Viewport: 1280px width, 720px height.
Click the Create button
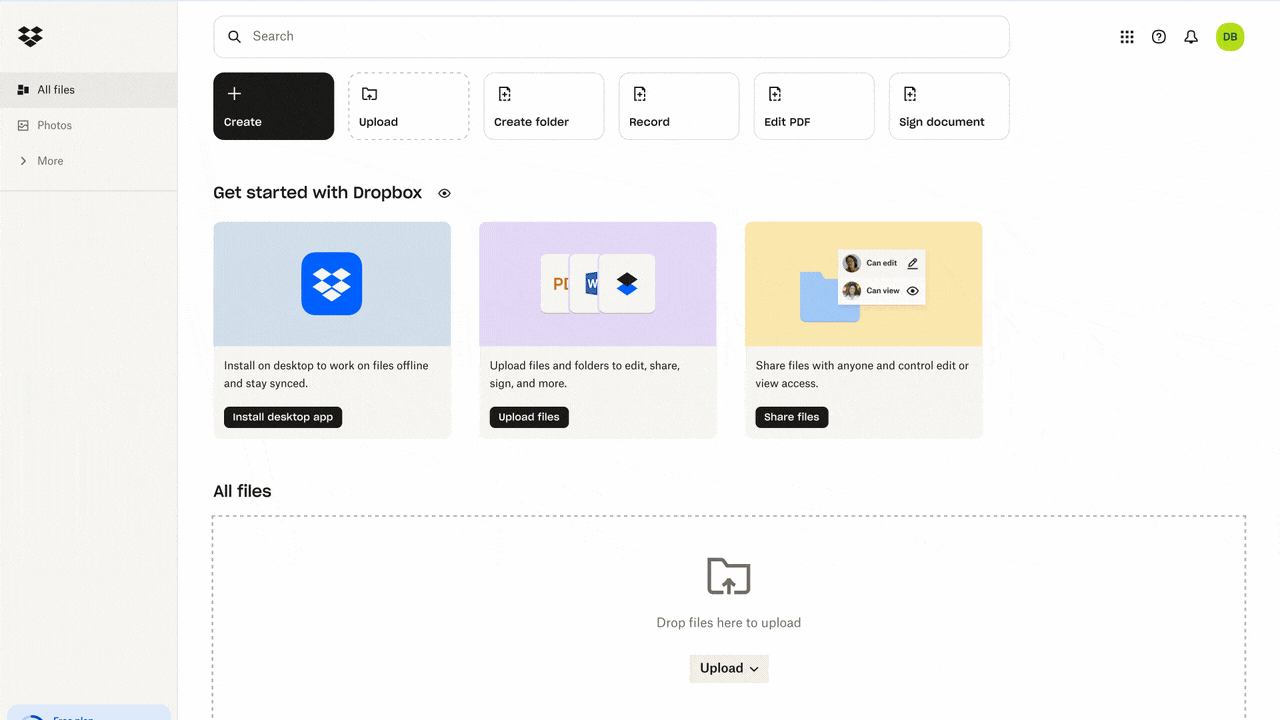click(x=273, y=106)
